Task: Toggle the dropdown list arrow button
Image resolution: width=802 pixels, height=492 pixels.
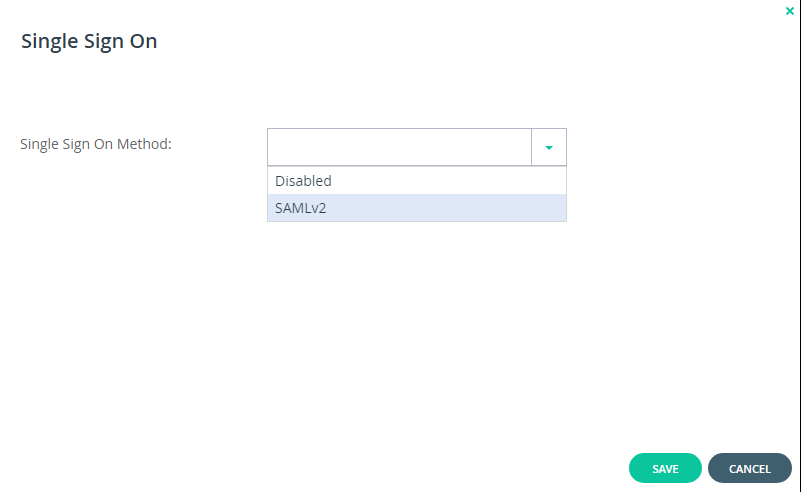Action: (549, 147)
